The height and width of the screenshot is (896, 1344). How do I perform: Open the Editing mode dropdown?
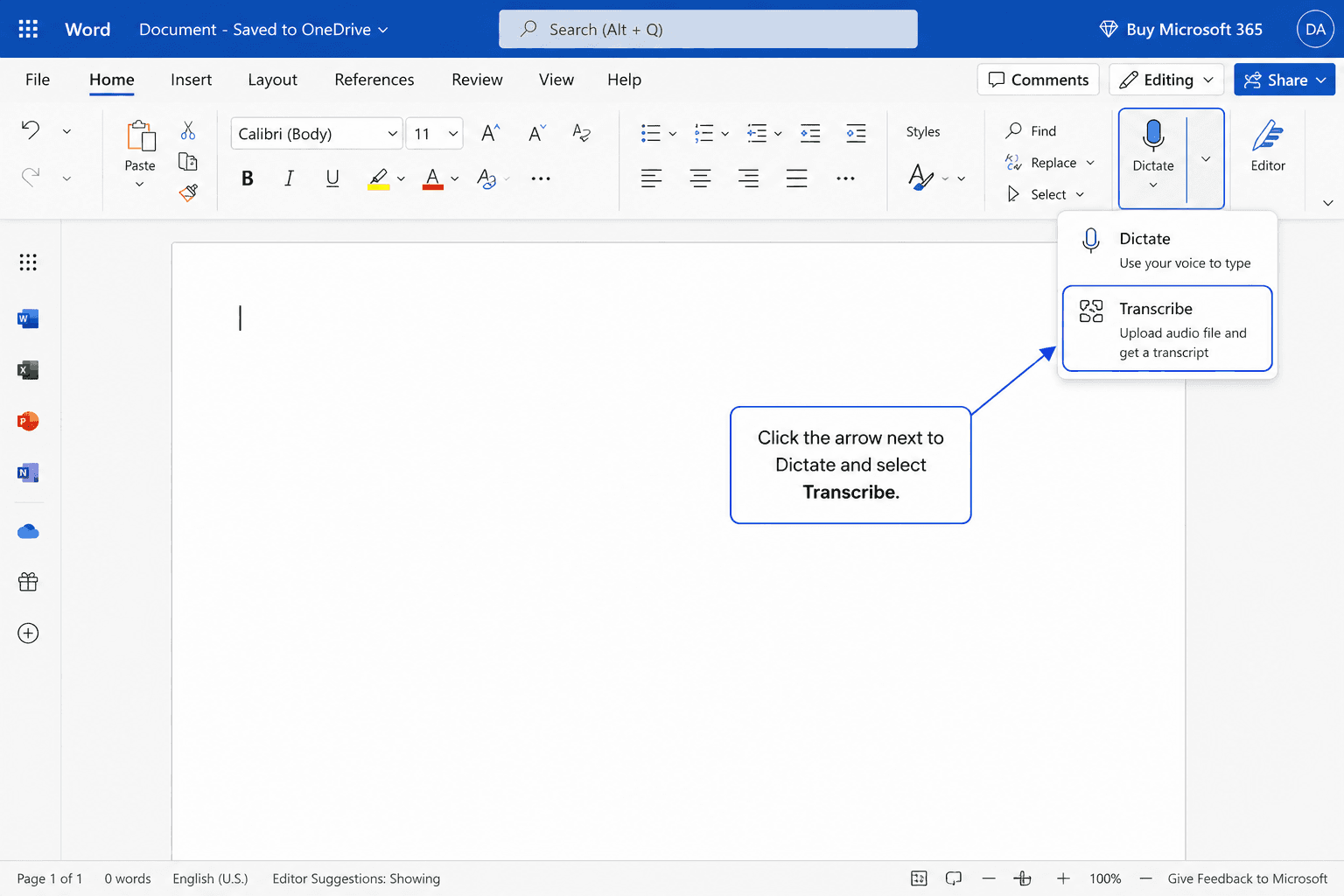coord(1166,80)
